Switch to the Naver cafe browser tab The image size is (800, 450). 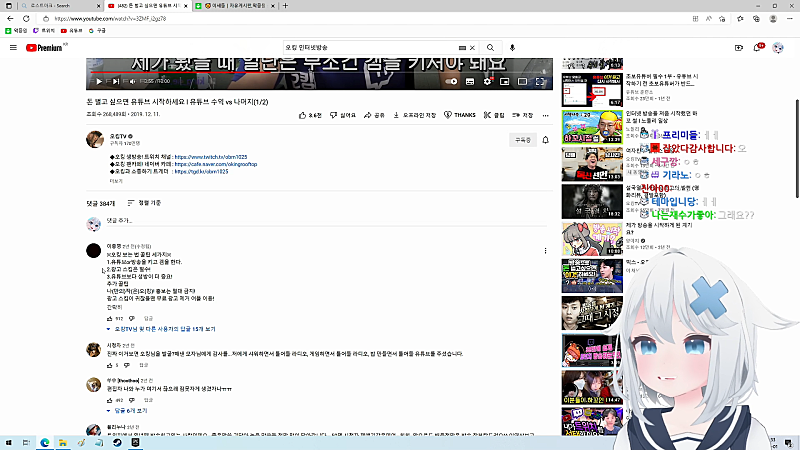click(235, 6)
